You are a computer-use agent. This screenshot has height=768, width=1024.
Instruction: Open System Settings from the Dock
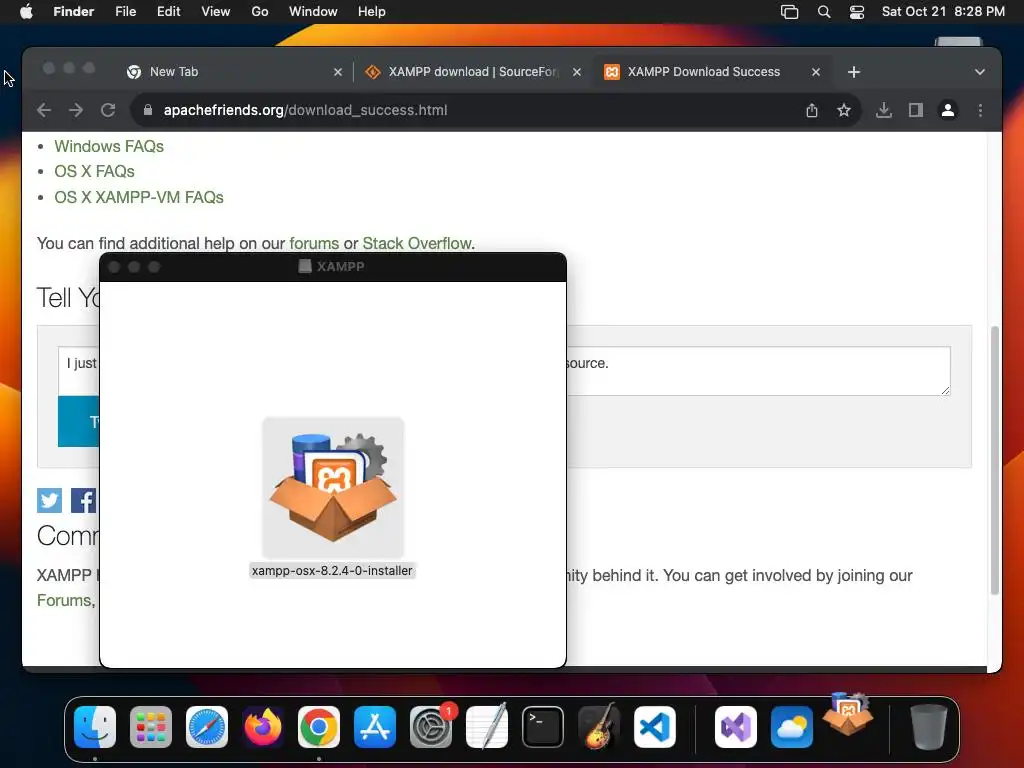[431, 727]
